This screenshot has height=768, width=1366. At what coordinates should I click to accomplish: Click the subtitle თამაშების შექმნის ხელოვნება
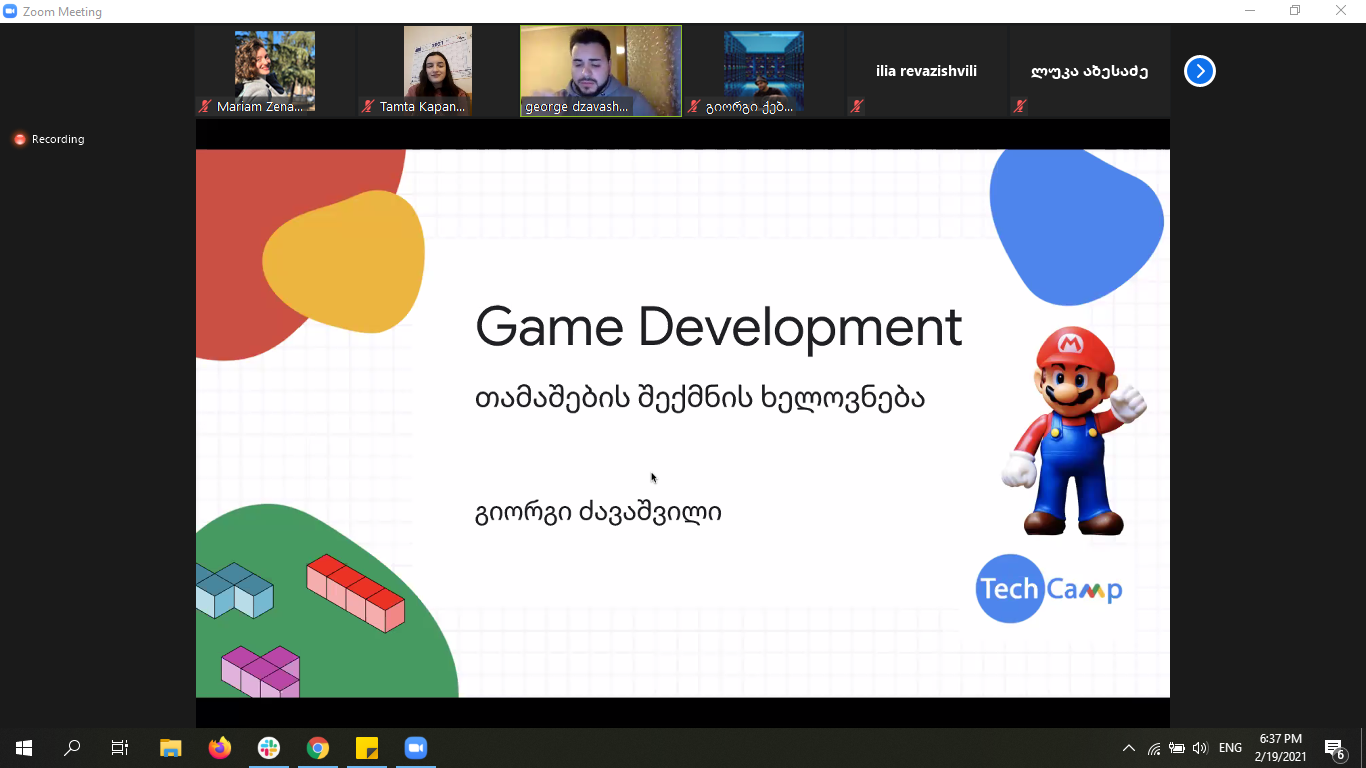(699, 398)
